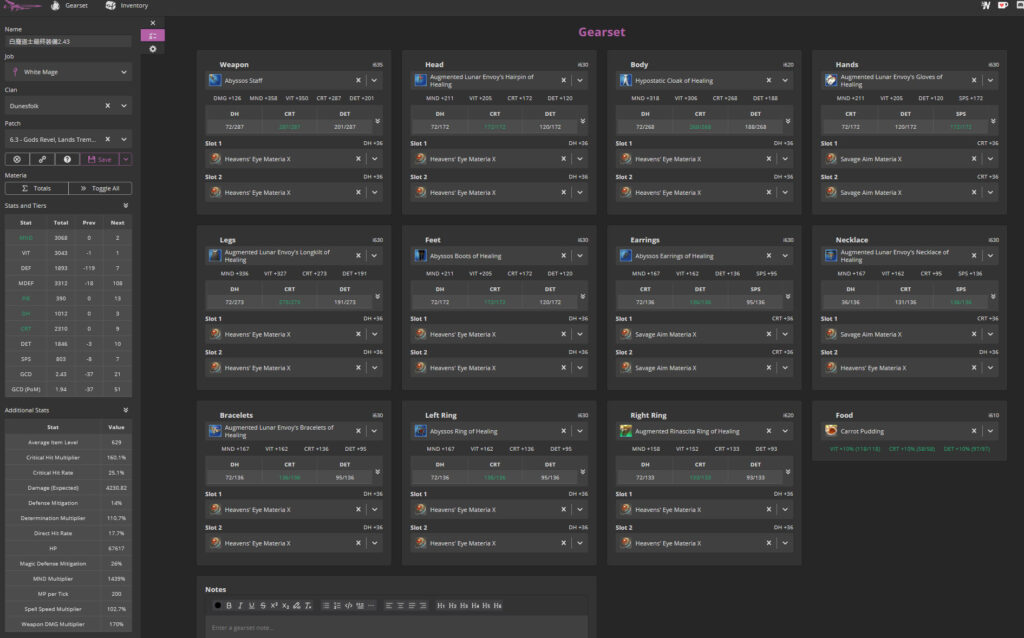Switch to the Inventory tab
Screen dimensions: 1024x638
pos(126,6)
